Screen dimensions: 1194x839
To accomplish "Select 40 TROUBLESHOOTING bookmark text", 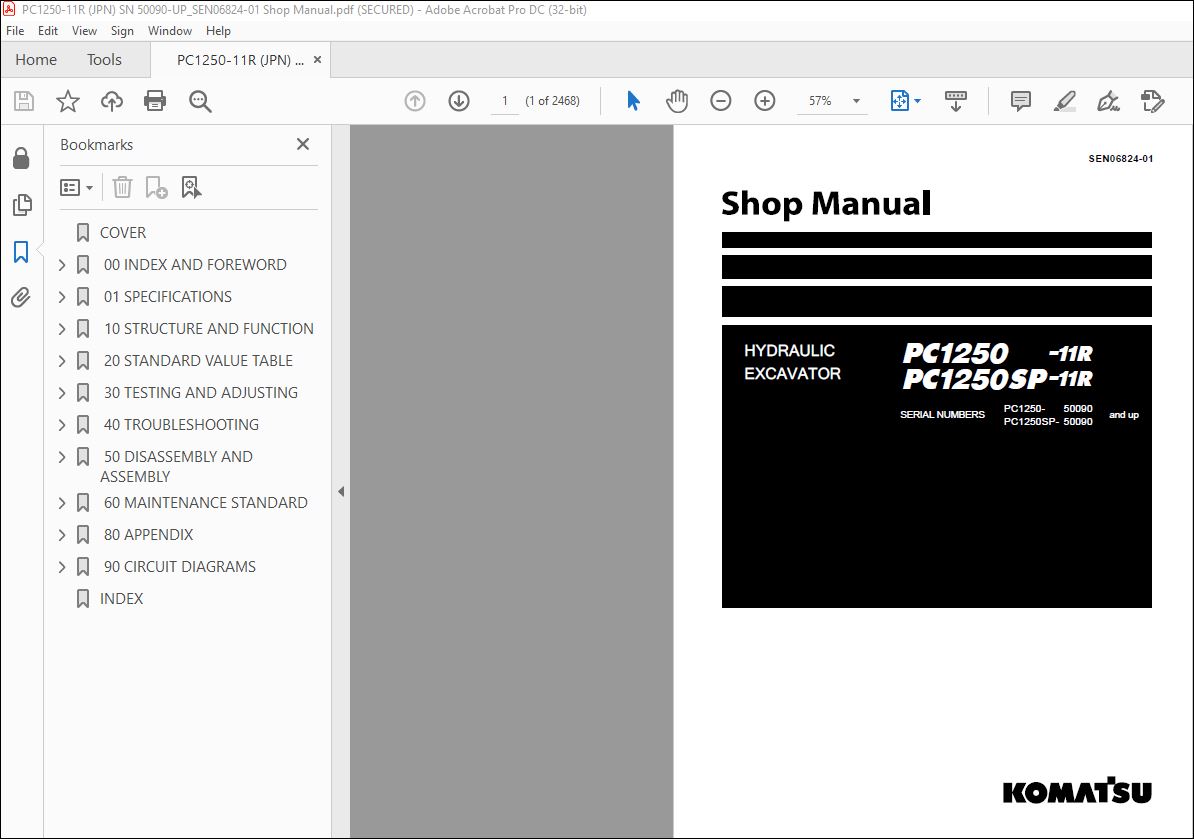I will 181,425.
